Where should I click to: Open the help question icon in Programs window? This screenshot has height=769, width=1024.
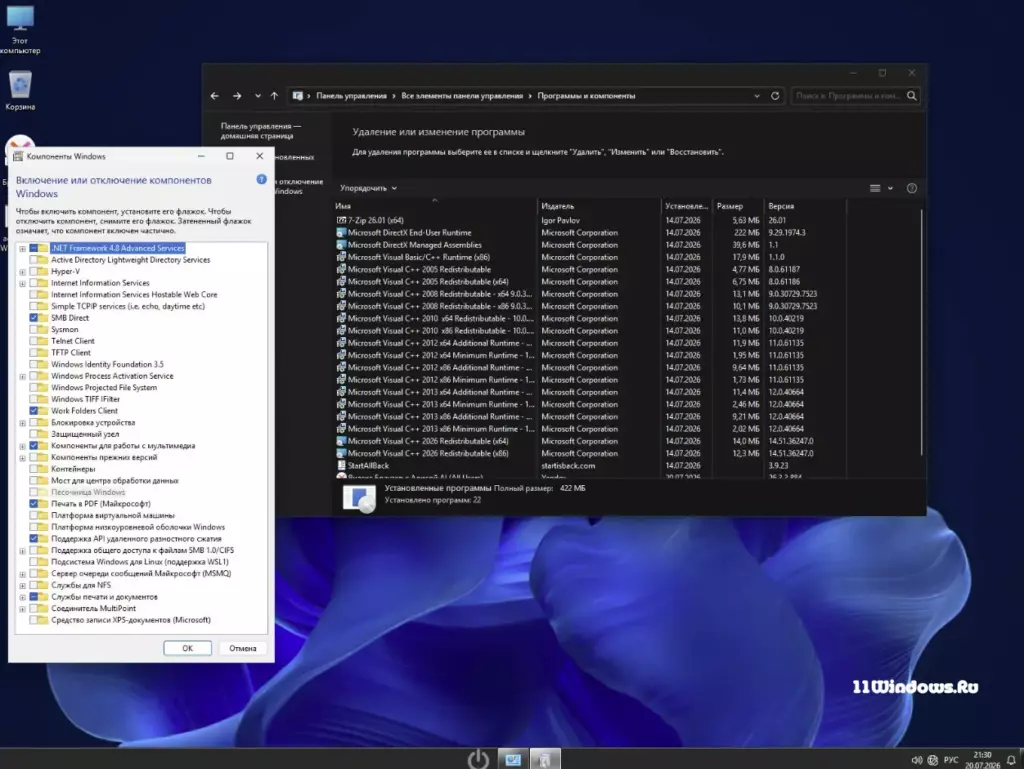[912, 188]
